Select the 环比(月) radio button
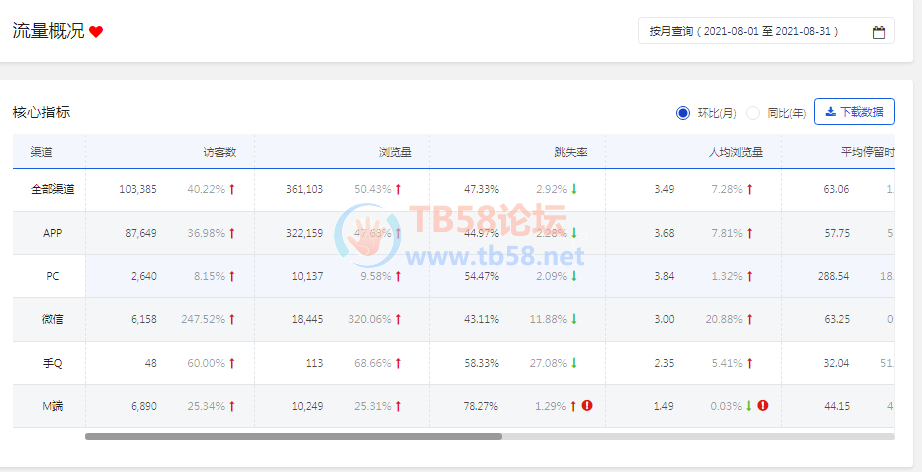The image size is (922, 472). coord(683,113)
